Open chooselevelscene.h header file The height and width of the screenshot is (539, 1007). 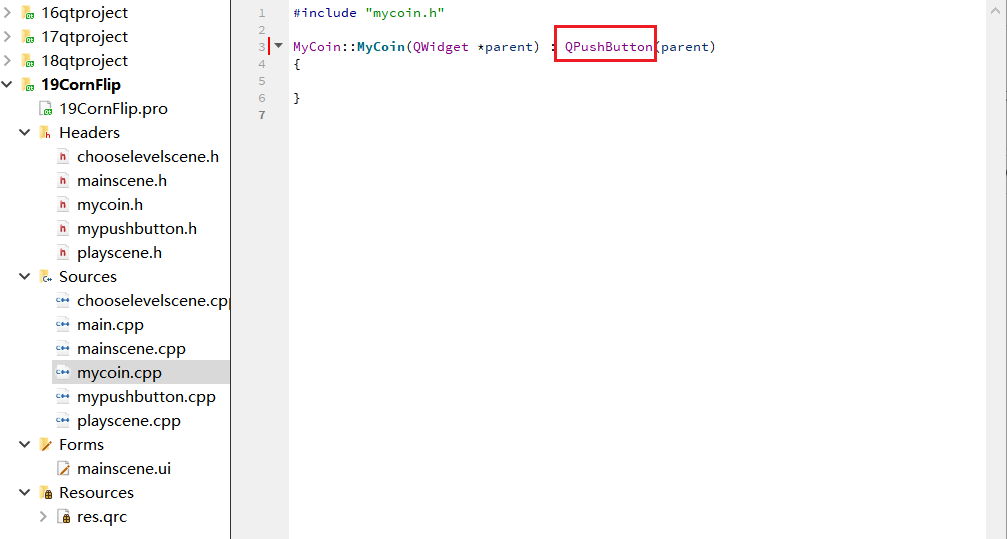148,157
